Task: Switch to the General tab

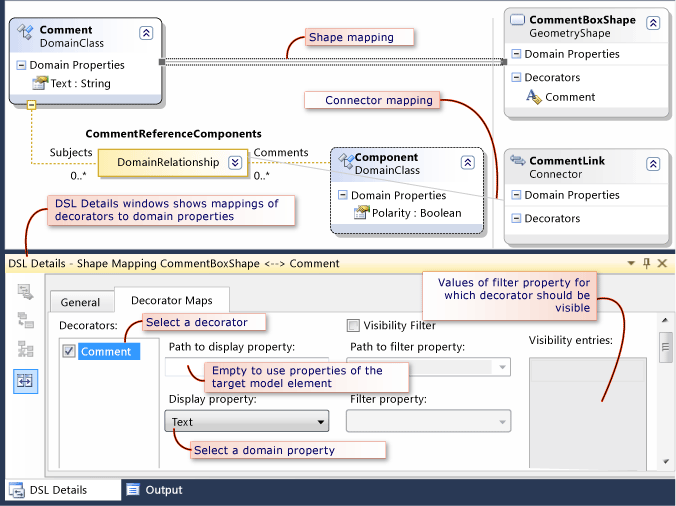Action: [80, 302]
